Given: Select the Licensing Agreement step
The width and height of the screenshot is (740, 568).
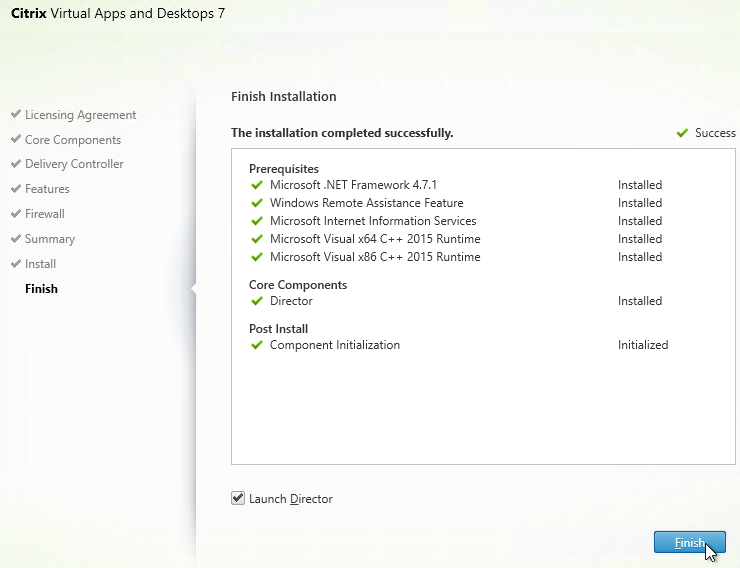Looking at the screenshot, I should 80,115.
